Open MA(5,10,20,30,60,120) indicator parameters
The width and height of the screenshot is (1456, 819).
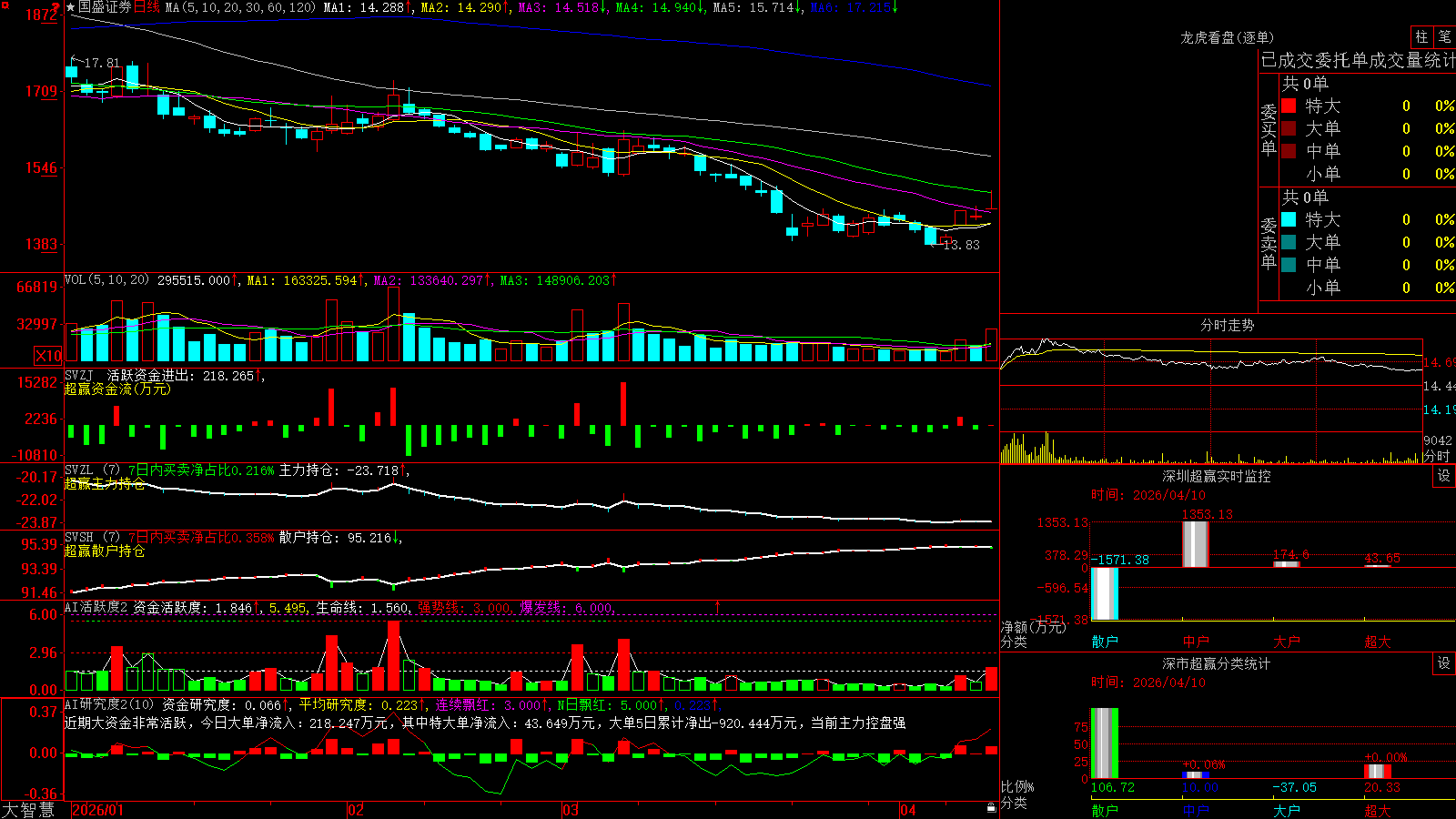click(x=240, y=7)
